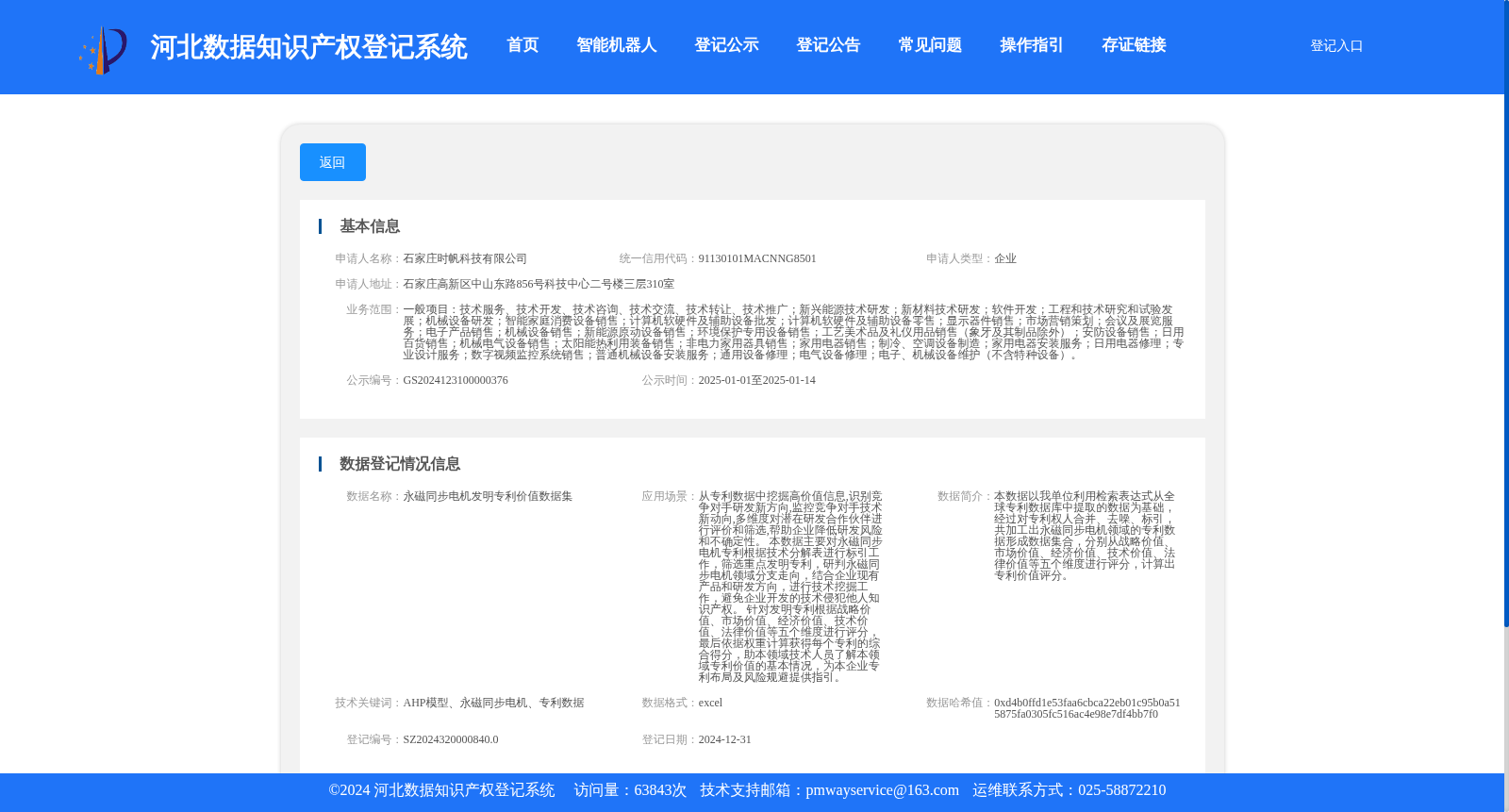Select the data hash value text
The width and height of the screenshot is (1509, 812).
click(x=1087, y=708)
